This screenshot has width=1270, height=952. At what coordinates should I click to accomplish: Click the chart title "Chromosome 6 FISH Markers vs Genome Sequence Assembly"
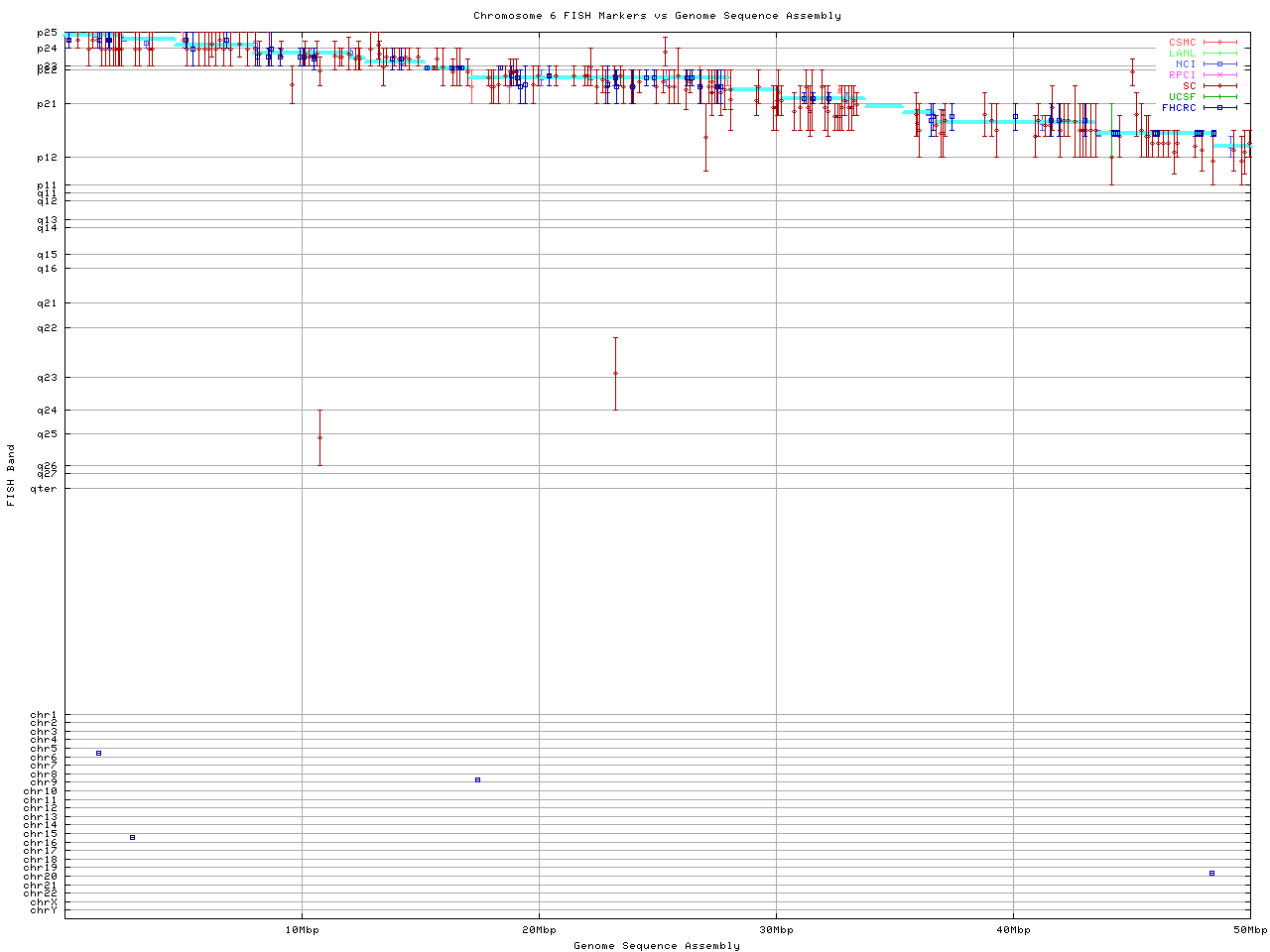657,16
